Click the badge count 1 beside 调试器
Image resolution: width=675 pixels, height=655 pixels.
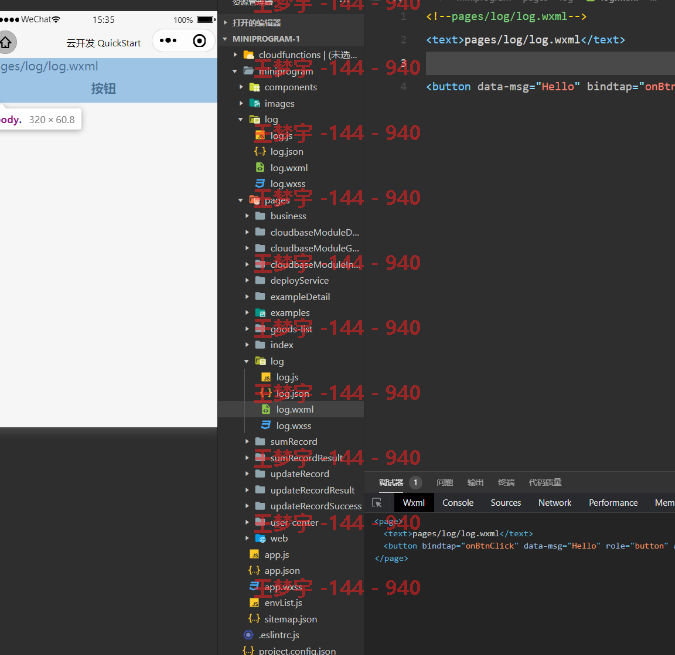tap(415, 482)
